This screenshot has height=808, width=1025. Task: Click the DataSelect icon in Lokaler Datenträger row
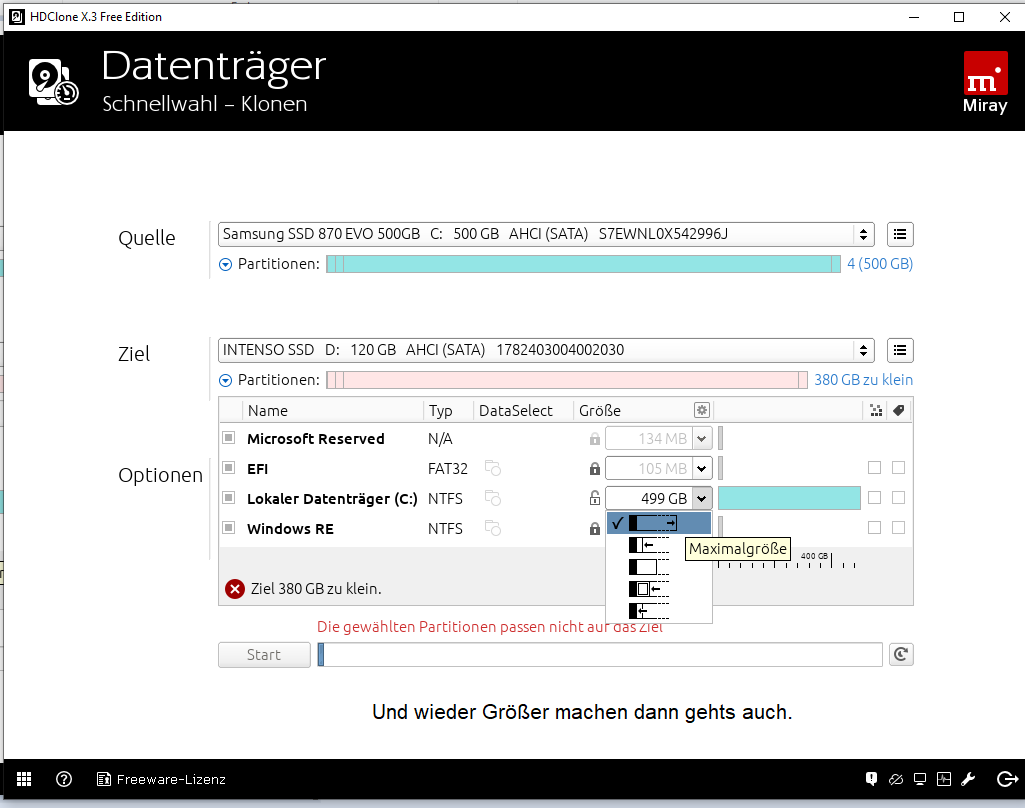tap(493, 498)
